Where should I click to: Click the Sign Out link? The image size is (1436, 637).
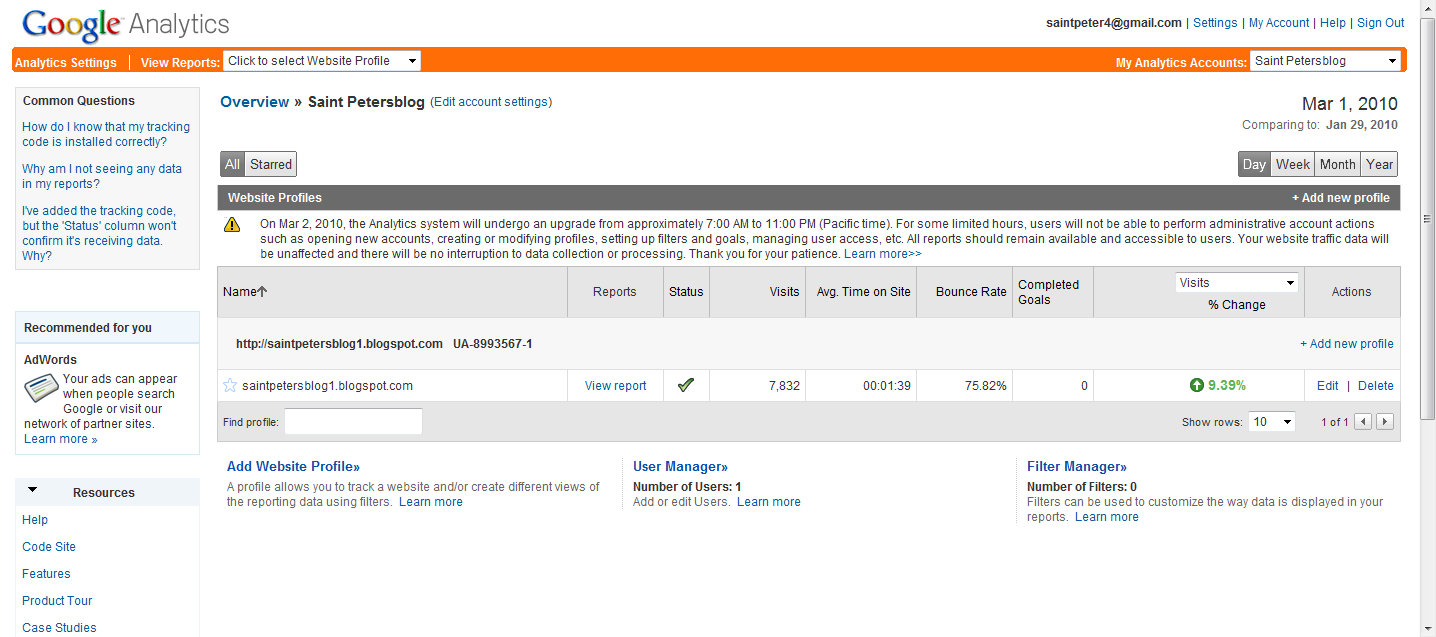(1380, 22)
